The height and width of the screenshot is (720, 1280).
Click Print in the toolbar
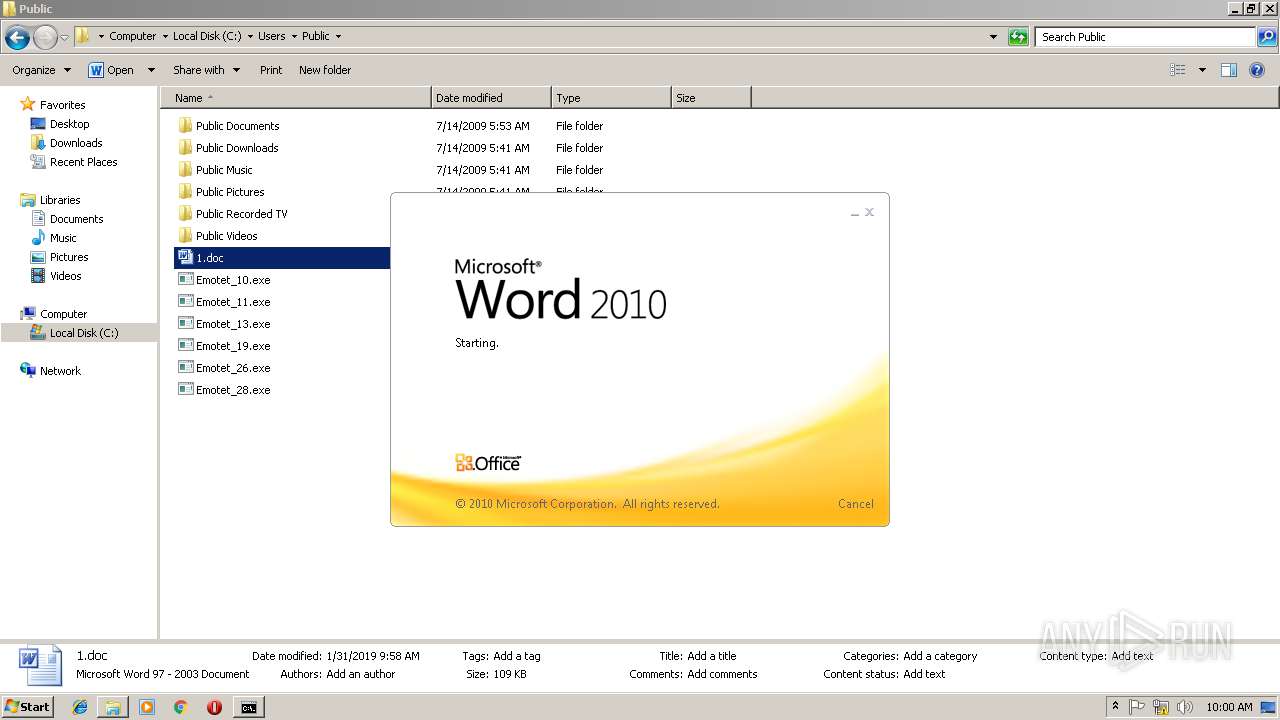pyautogui.click(x=271, y=70)
